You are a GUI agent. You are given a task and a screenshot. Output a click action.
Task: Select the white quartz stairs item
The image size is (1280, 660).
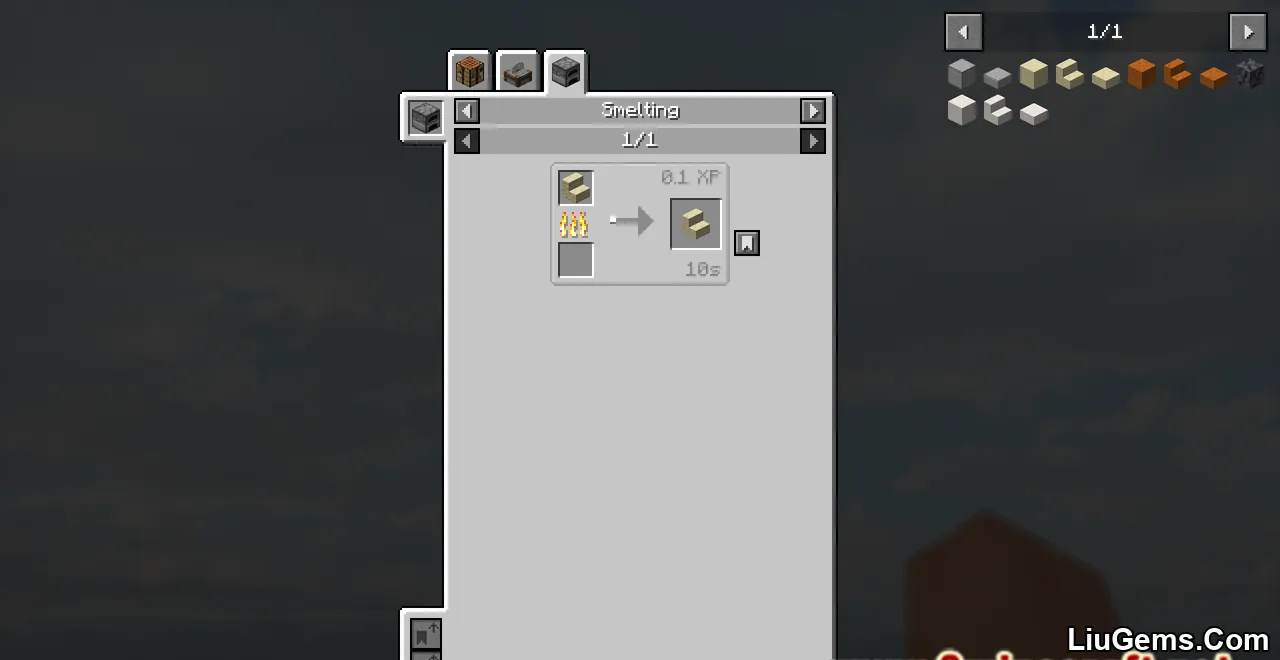[998, 110]
